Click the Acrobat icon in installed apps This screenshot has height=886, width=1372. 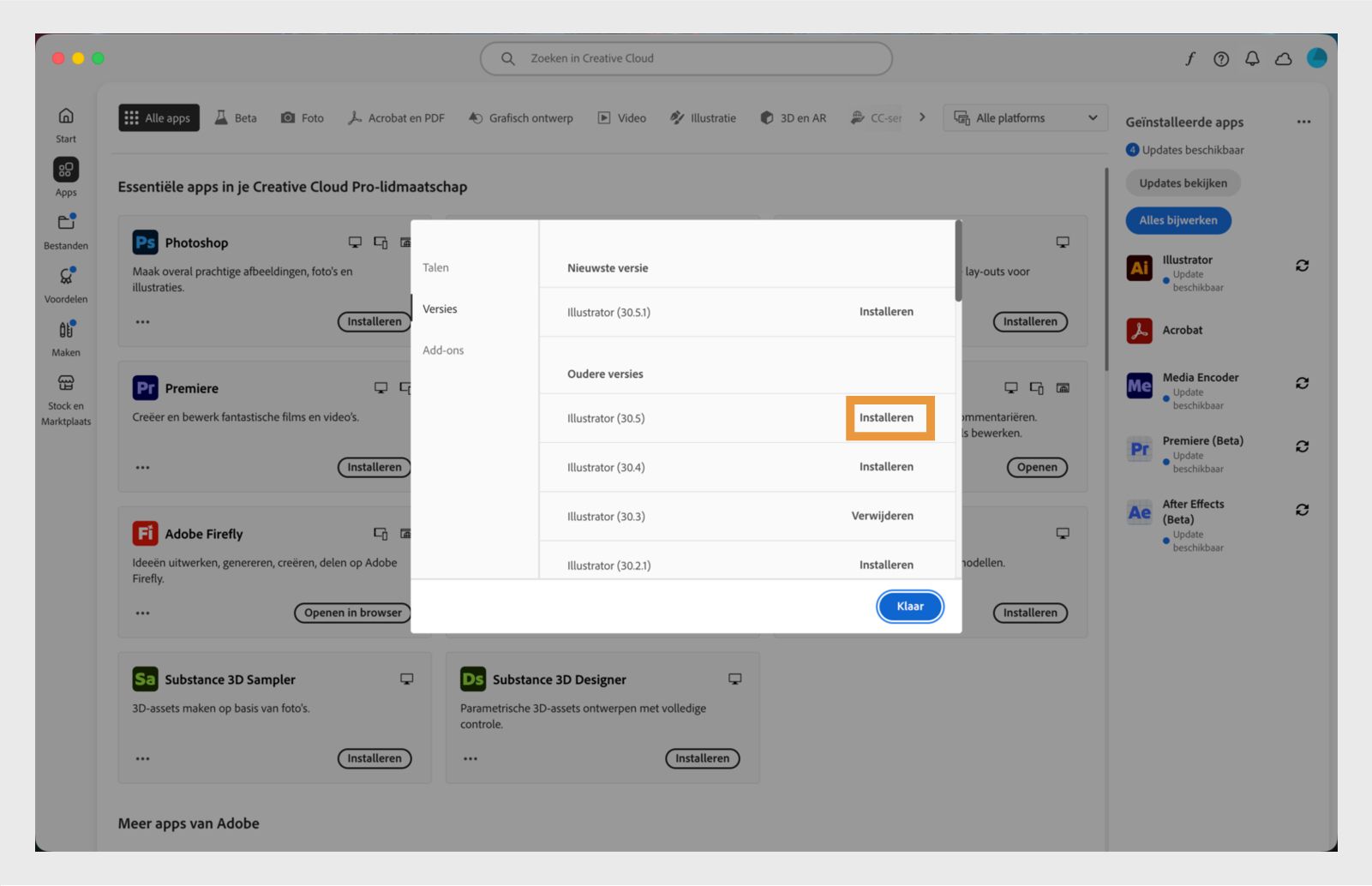(x=1139, y=330)
